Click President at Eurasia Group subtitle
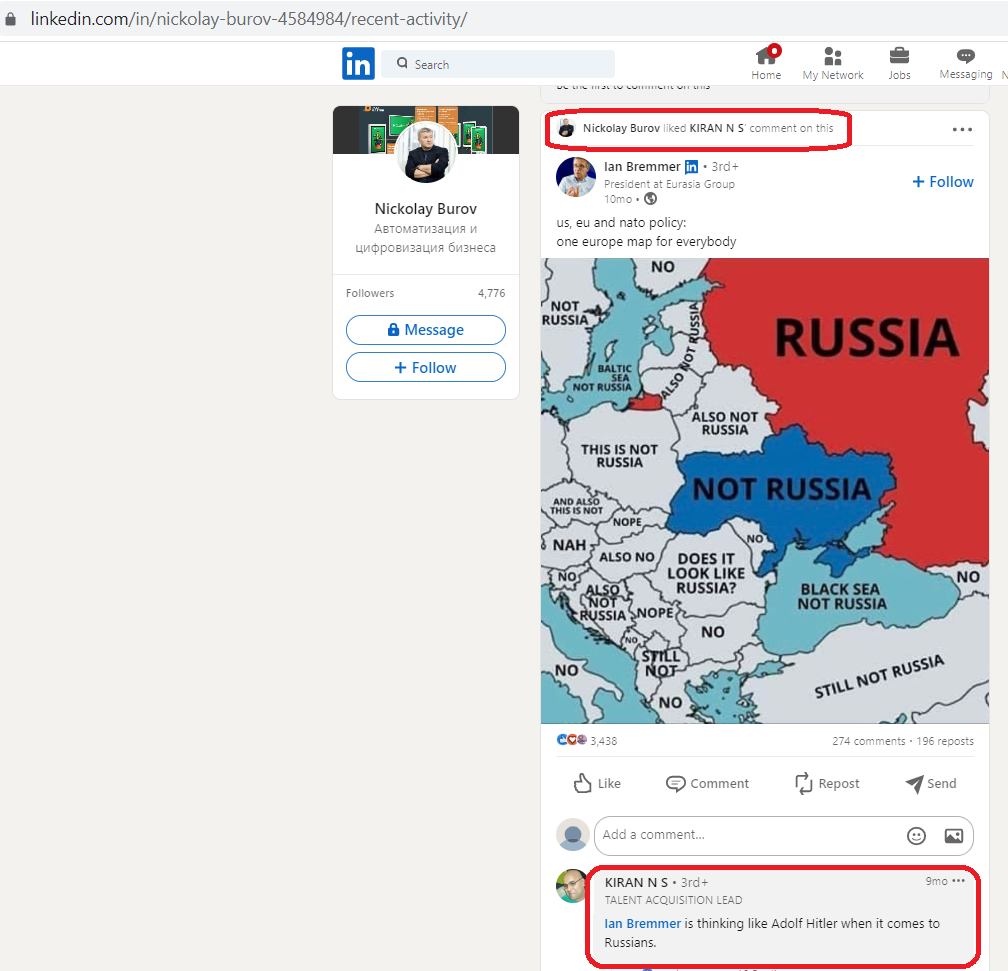The width and height of the screenshot is (1008, 971). pos(669,184)
